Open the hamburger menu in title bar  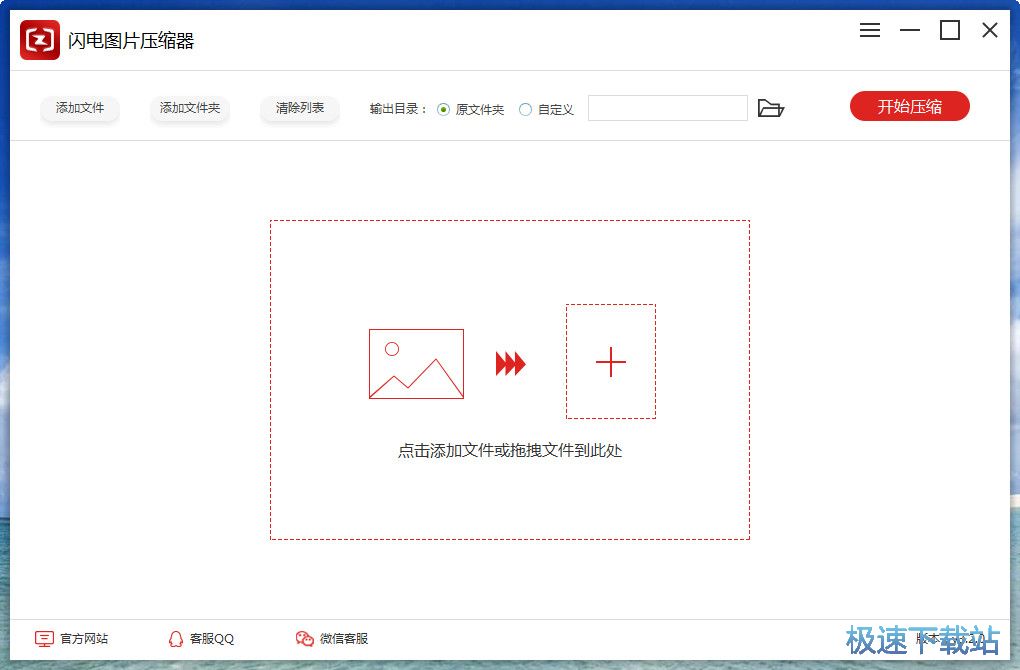870,31
